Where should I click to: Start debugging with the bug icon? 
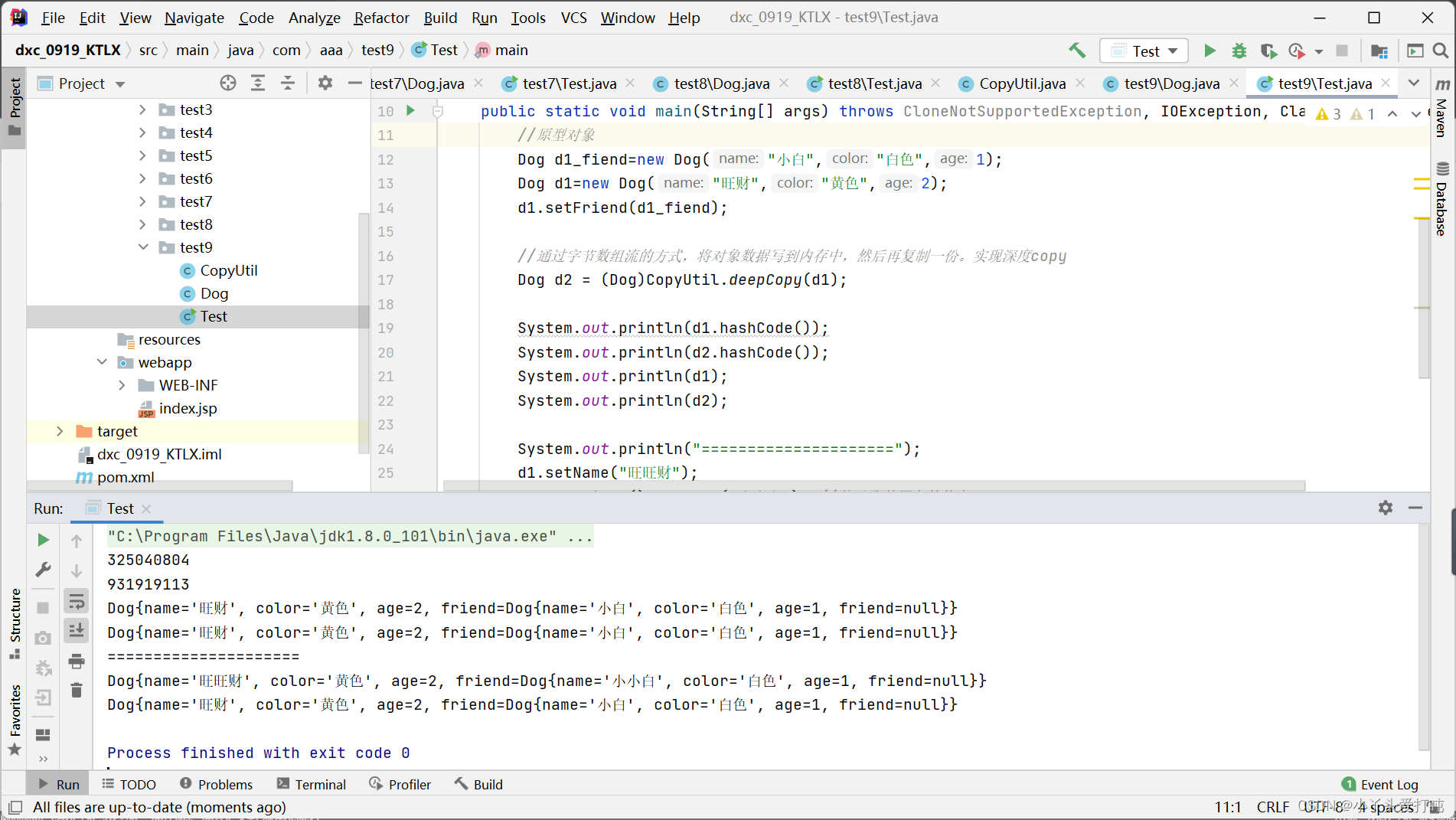1239,51
